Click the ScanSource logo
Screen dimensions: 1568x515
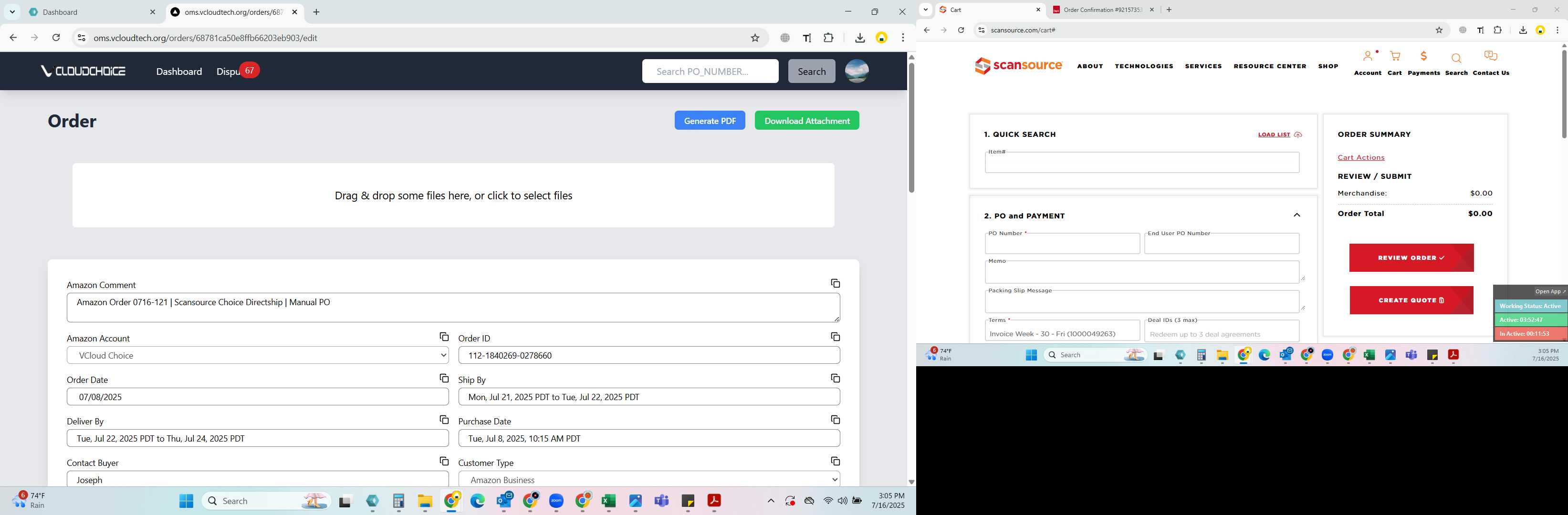pos(1018,66)
